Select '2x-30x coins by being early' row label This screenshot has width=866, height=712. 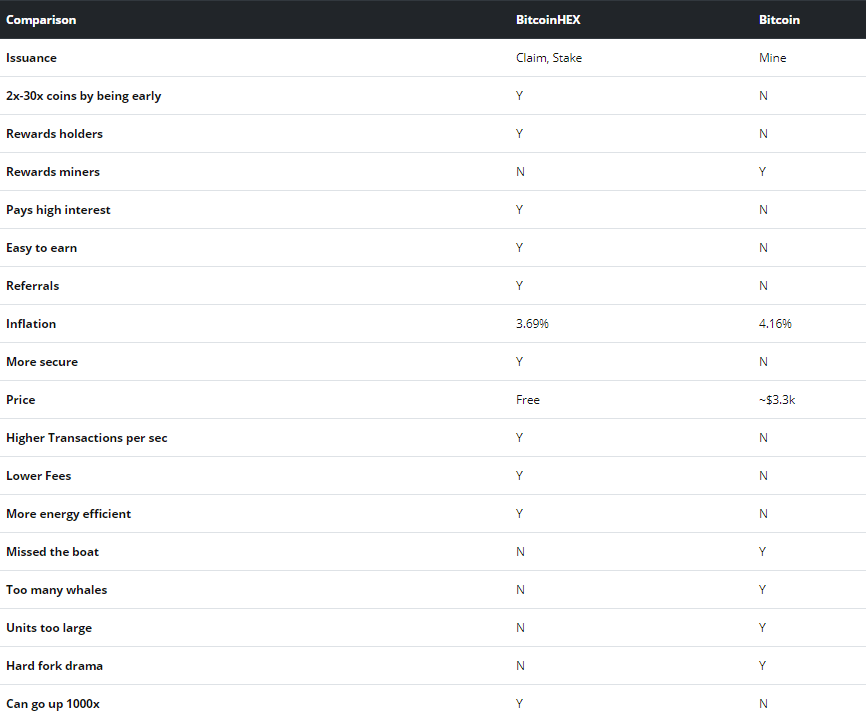(83, 96)
